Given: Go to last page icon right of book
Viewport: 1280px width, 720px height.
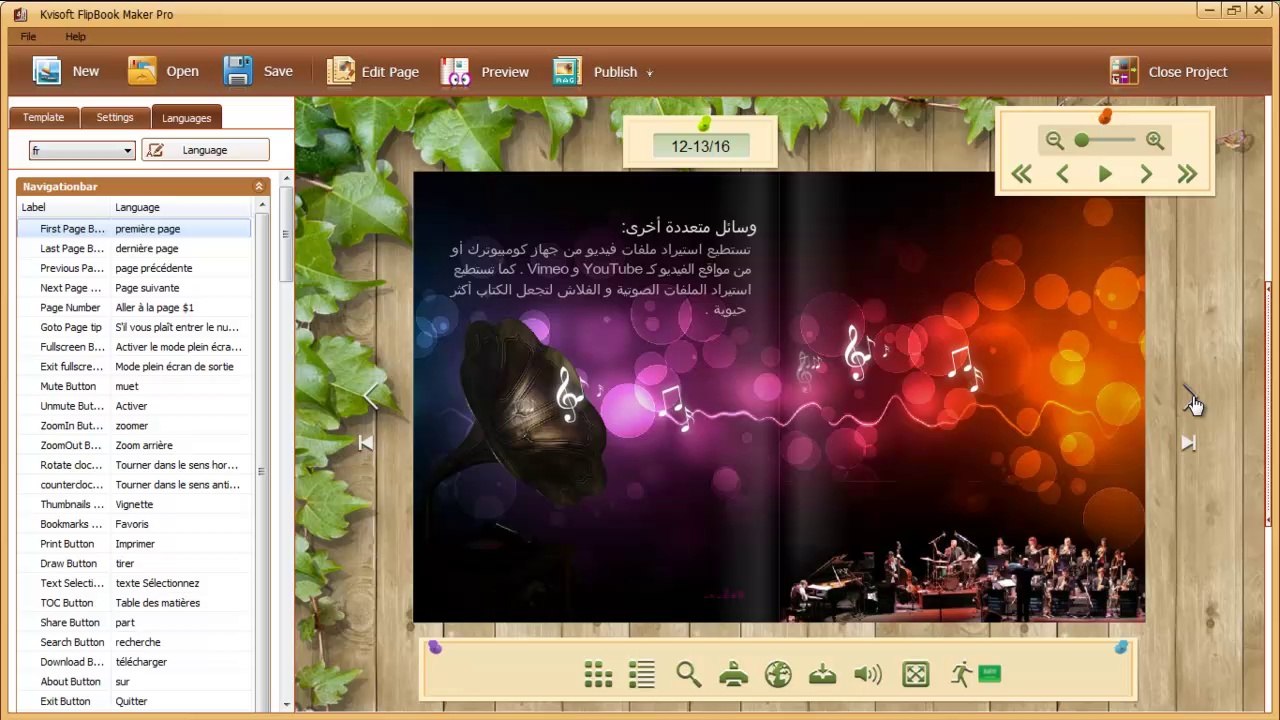Looking at the screenshot, I should point(1188,442).
